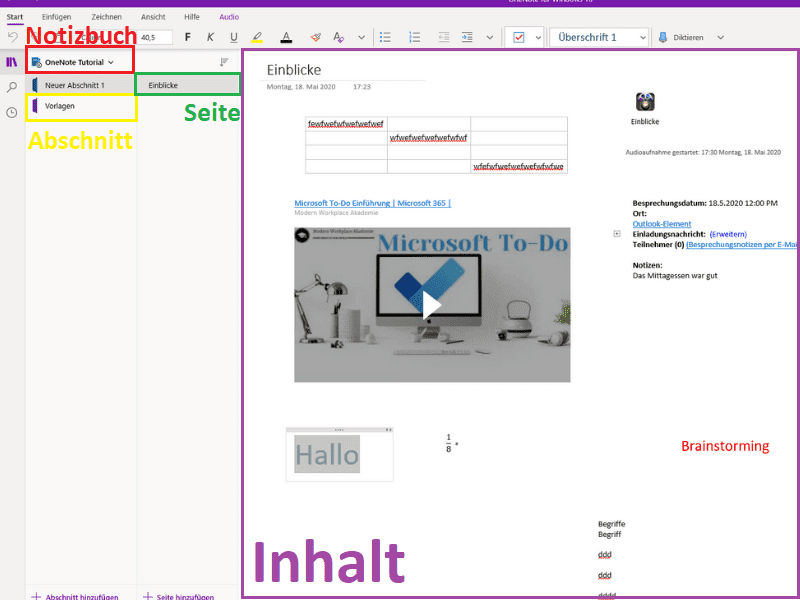Increase the paragraph indent

pos(466,37)
